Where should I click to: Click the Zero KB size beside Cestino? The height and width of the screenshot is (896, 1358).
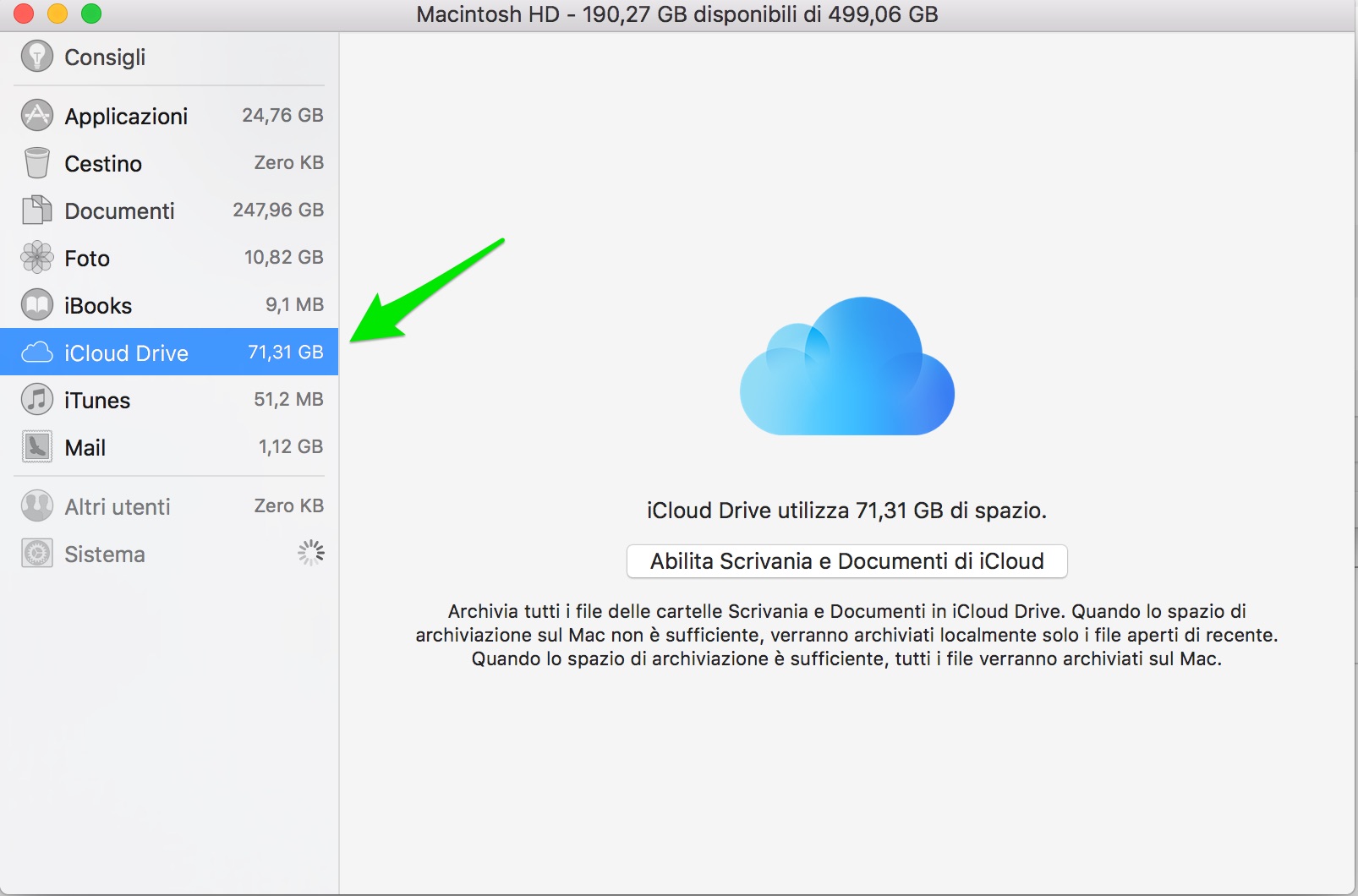[x=289, y=162]
